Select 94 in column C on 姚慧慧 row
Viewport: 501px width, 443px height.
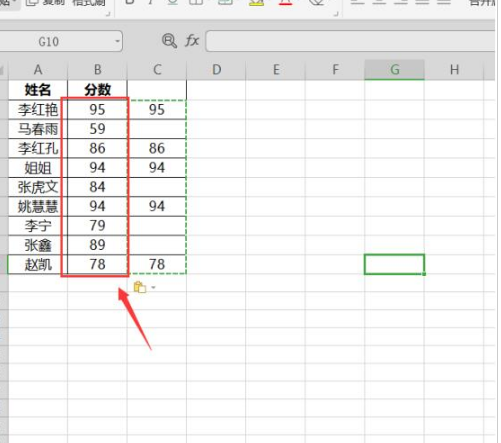[157, 206]
